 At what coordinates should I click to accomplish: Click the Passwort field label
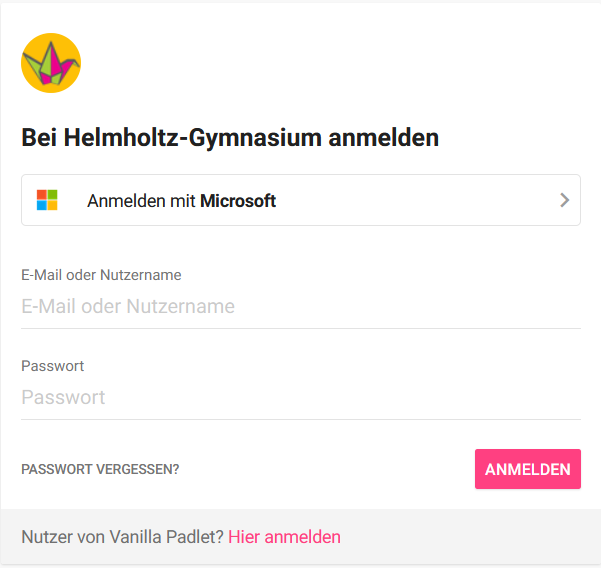(x=53, y=366)
